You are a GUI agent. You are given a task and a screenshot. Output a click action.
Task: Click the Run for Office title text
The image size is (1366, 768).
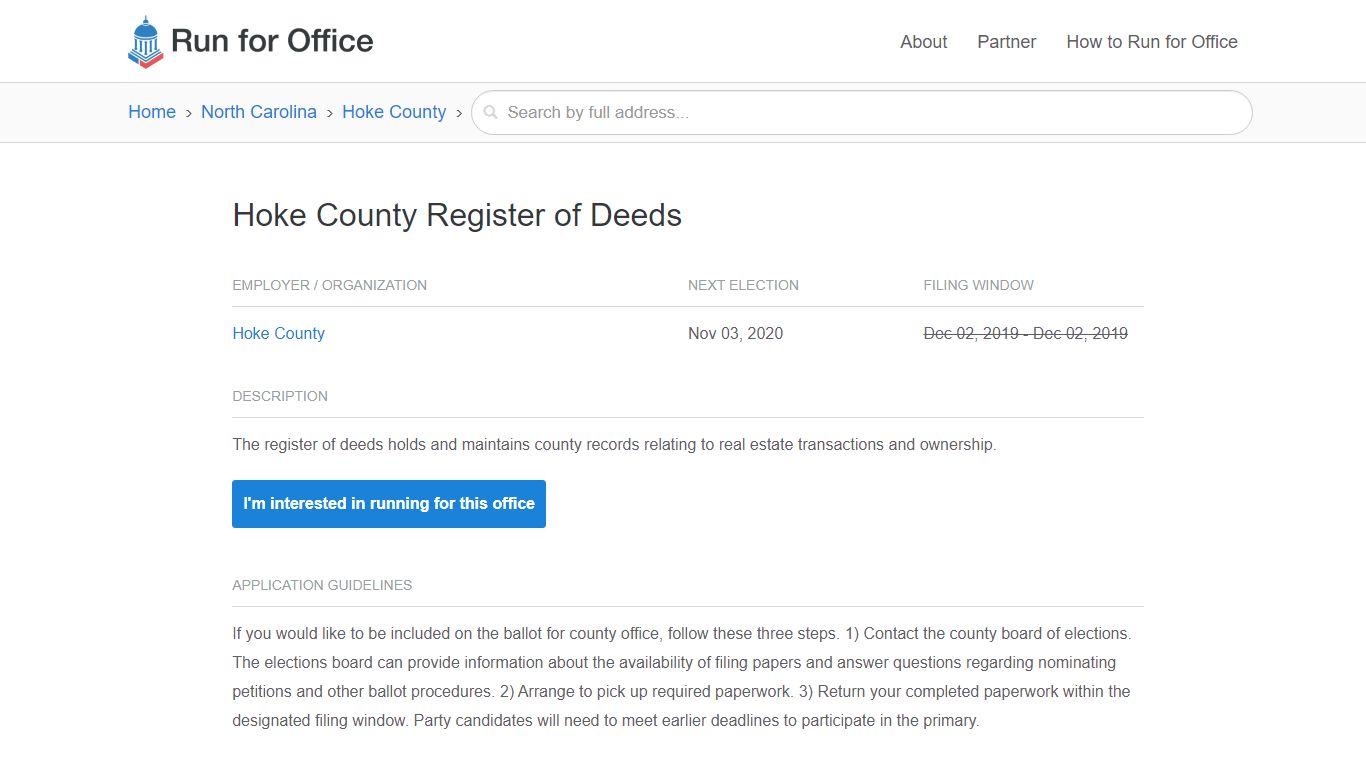click(x=272, y=41)
